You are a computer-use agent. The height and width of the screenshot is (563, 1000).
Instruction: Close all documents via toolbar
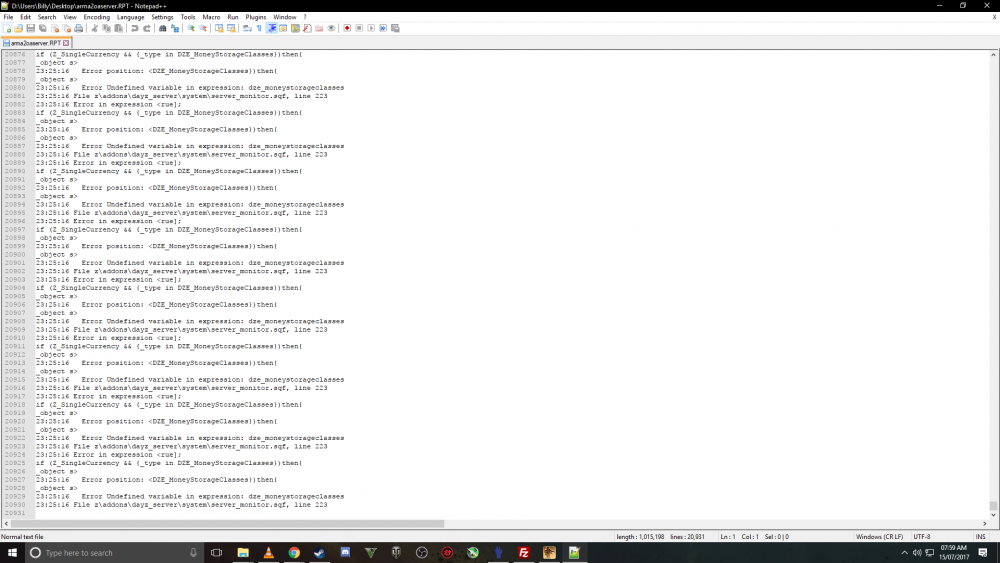tap(67, 28)
